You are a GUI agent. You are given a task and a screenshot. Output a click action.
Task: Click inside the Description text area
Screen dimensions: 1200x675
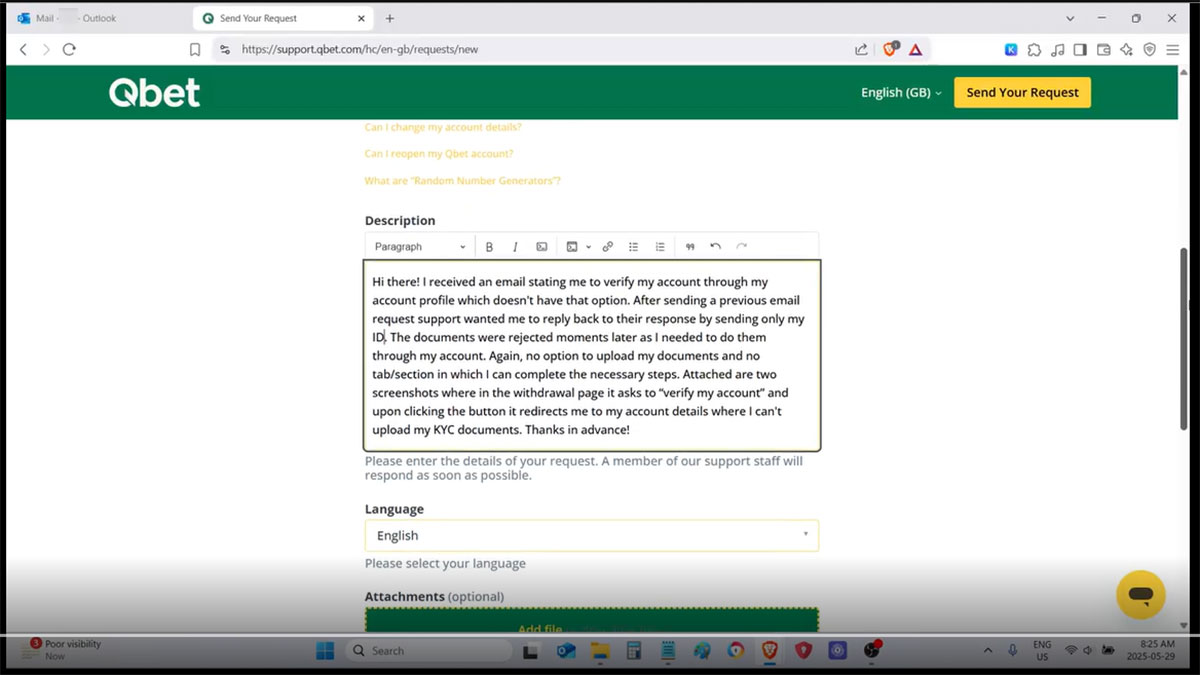591,356
